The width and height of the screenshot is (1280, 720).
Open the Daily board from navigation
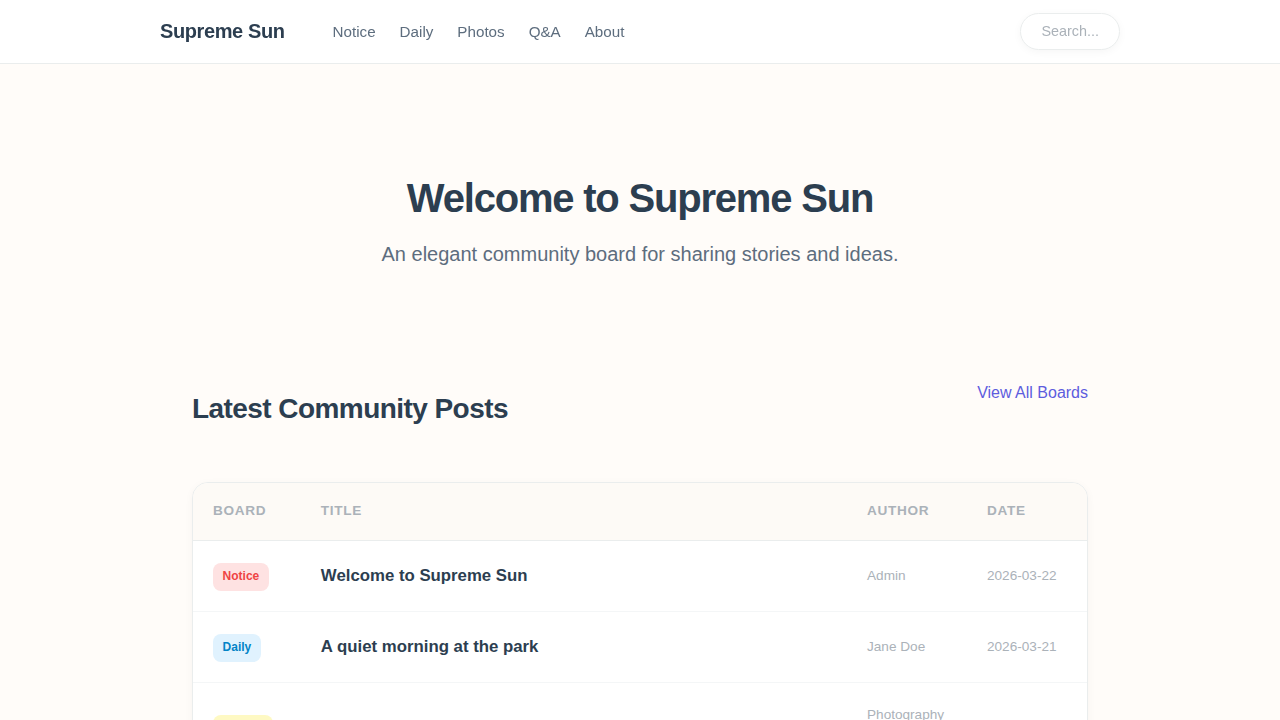pos(416,32)
